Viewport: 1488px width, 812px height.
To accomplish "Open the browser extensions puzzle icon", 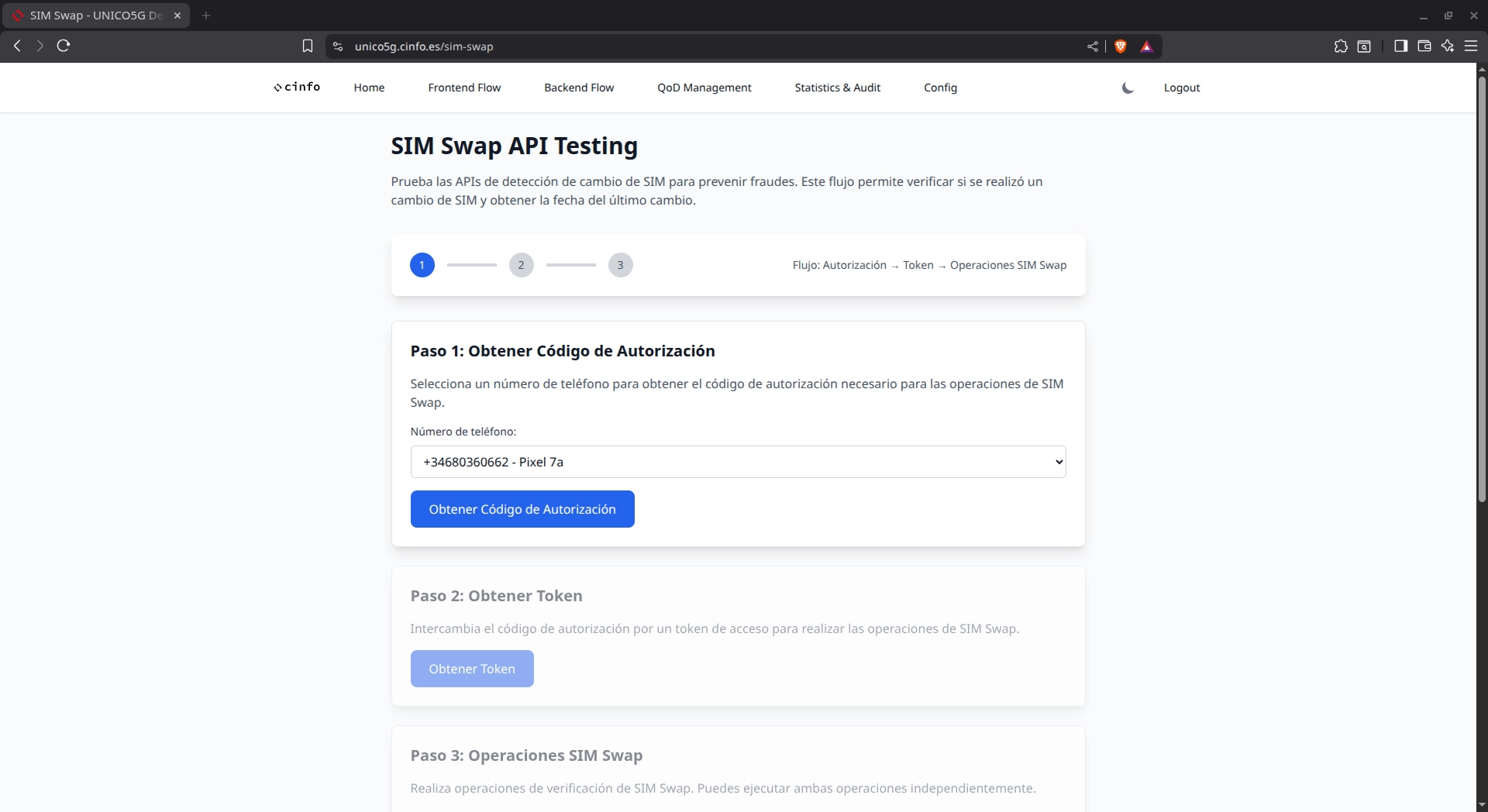I will coord(1341,46).
